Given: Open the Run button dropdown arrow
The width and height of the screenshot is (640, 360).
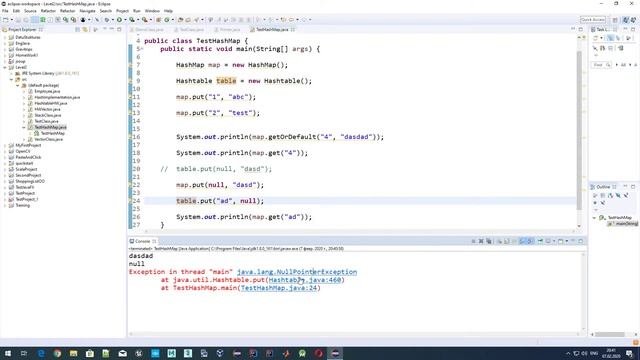Looking at the screenshot, I should [125, 20].
